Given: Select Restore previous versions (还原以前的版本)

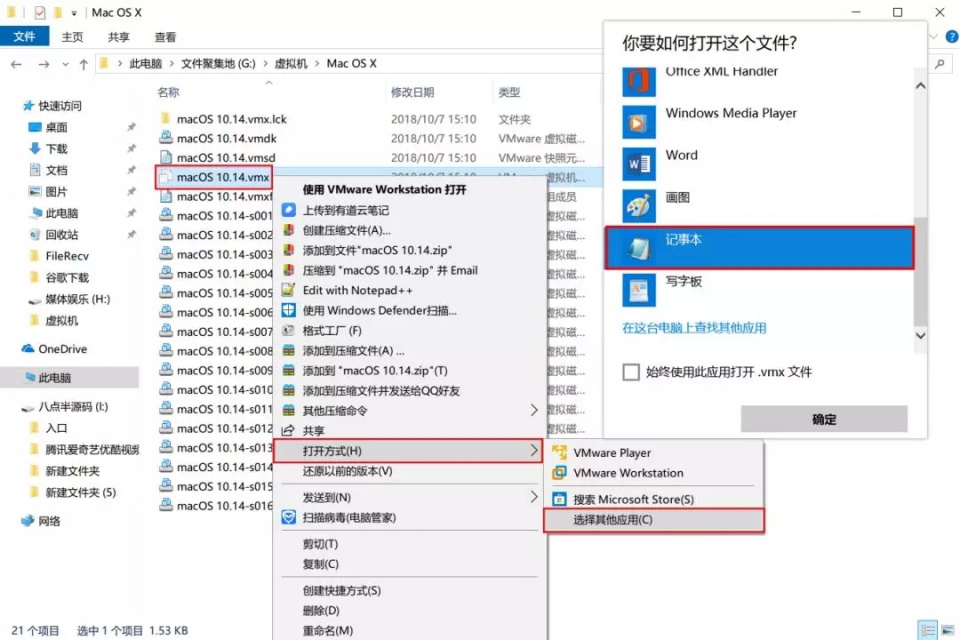Looking at the screenshot, I should coord(348,471).
